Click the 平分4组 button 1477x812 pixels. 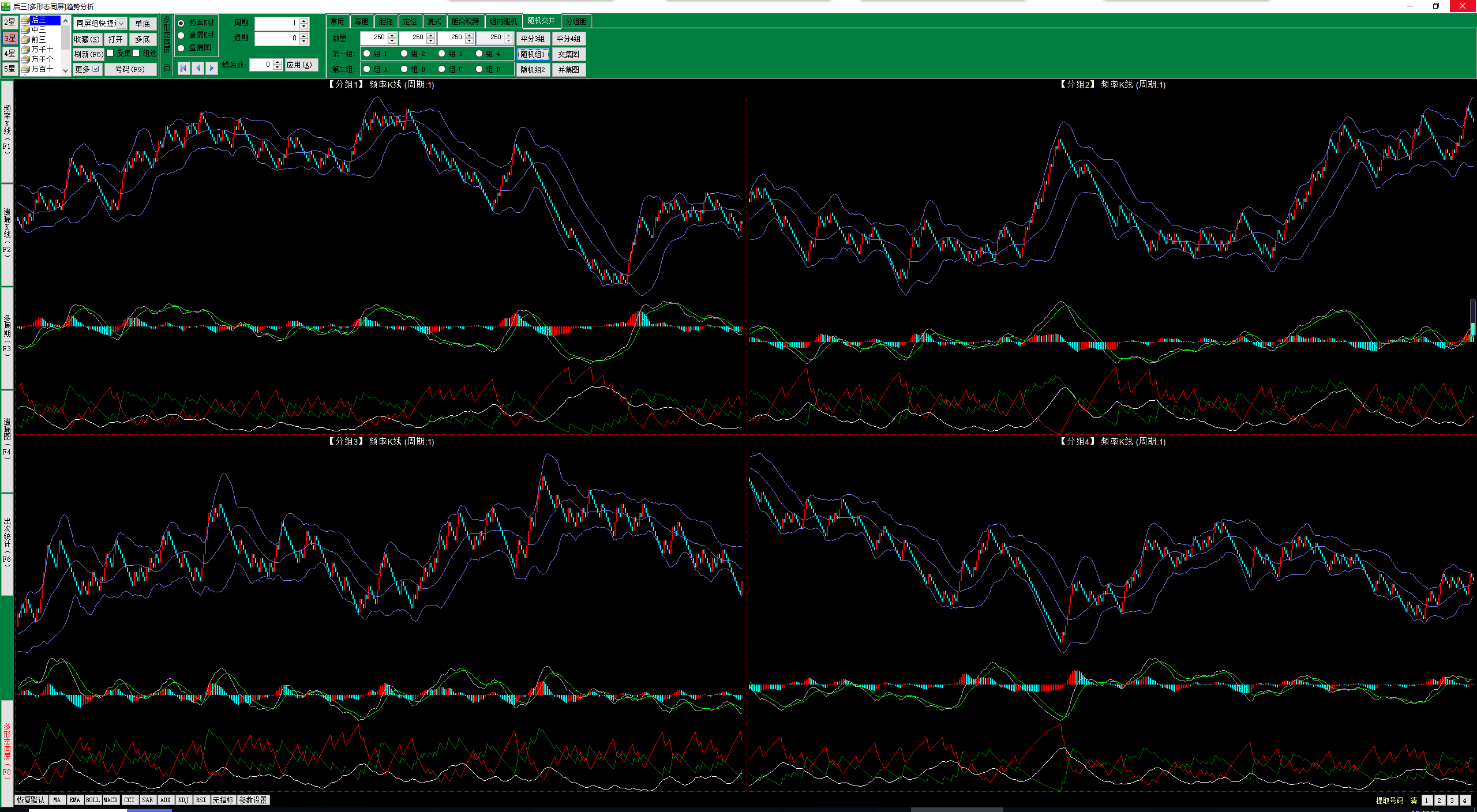(568, 39)
